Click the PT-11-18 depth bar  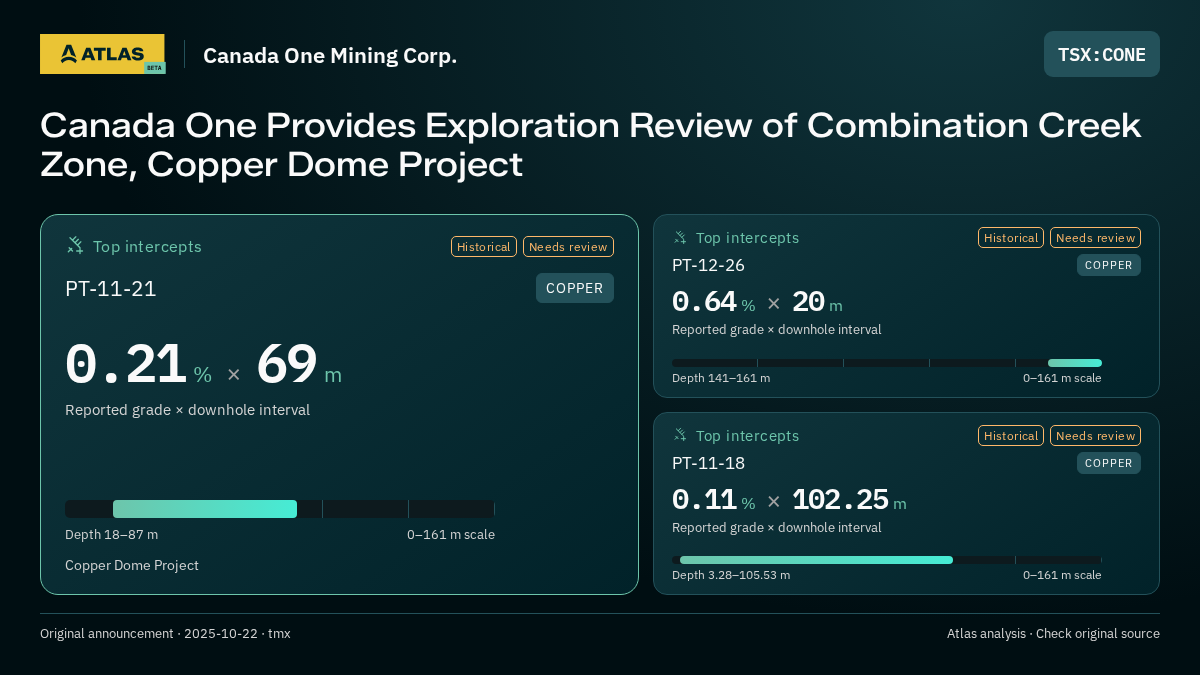click(887, 560)
